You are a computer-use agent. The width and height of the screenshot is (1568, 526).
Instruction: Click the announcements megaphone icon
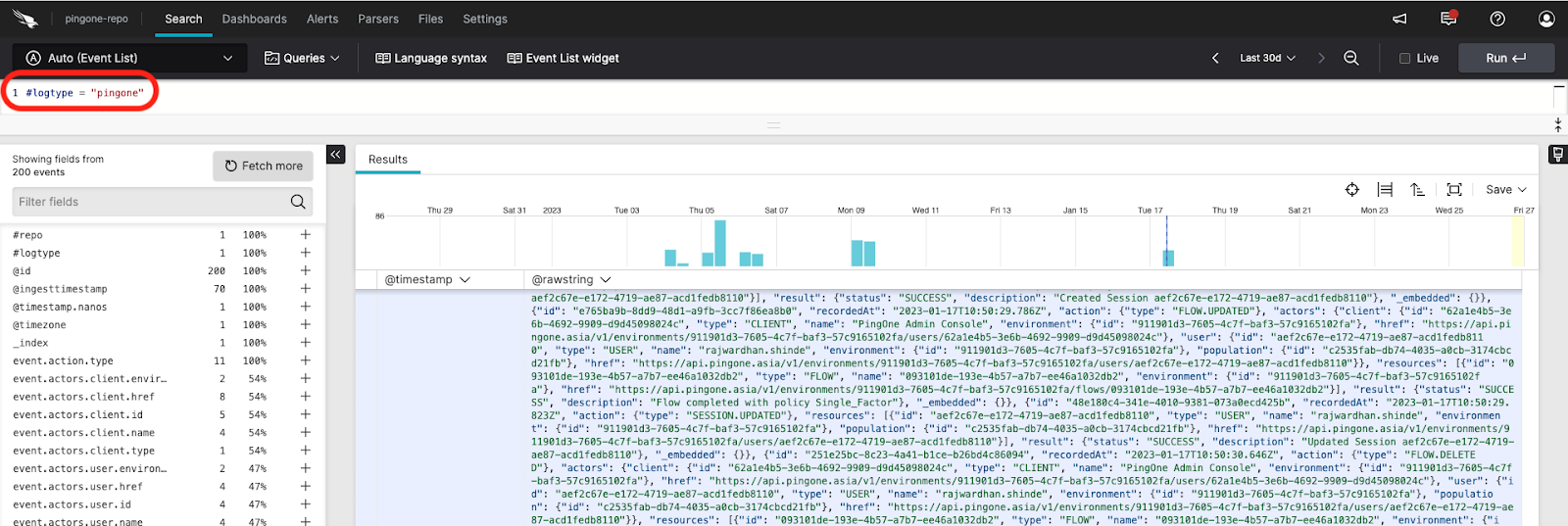(x=1399, y=19)
